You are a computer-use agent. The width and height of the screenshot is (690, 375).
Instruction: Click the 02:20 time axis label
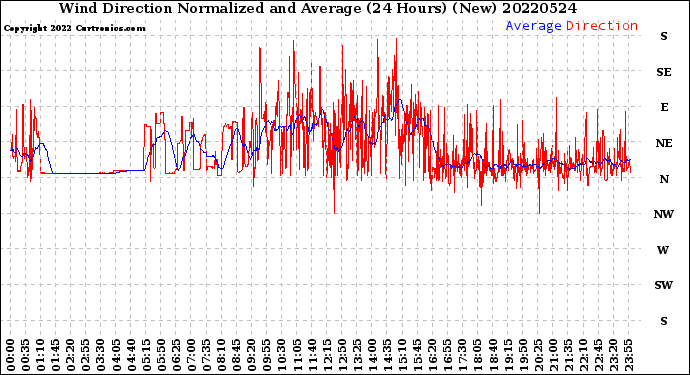[70, 355]
